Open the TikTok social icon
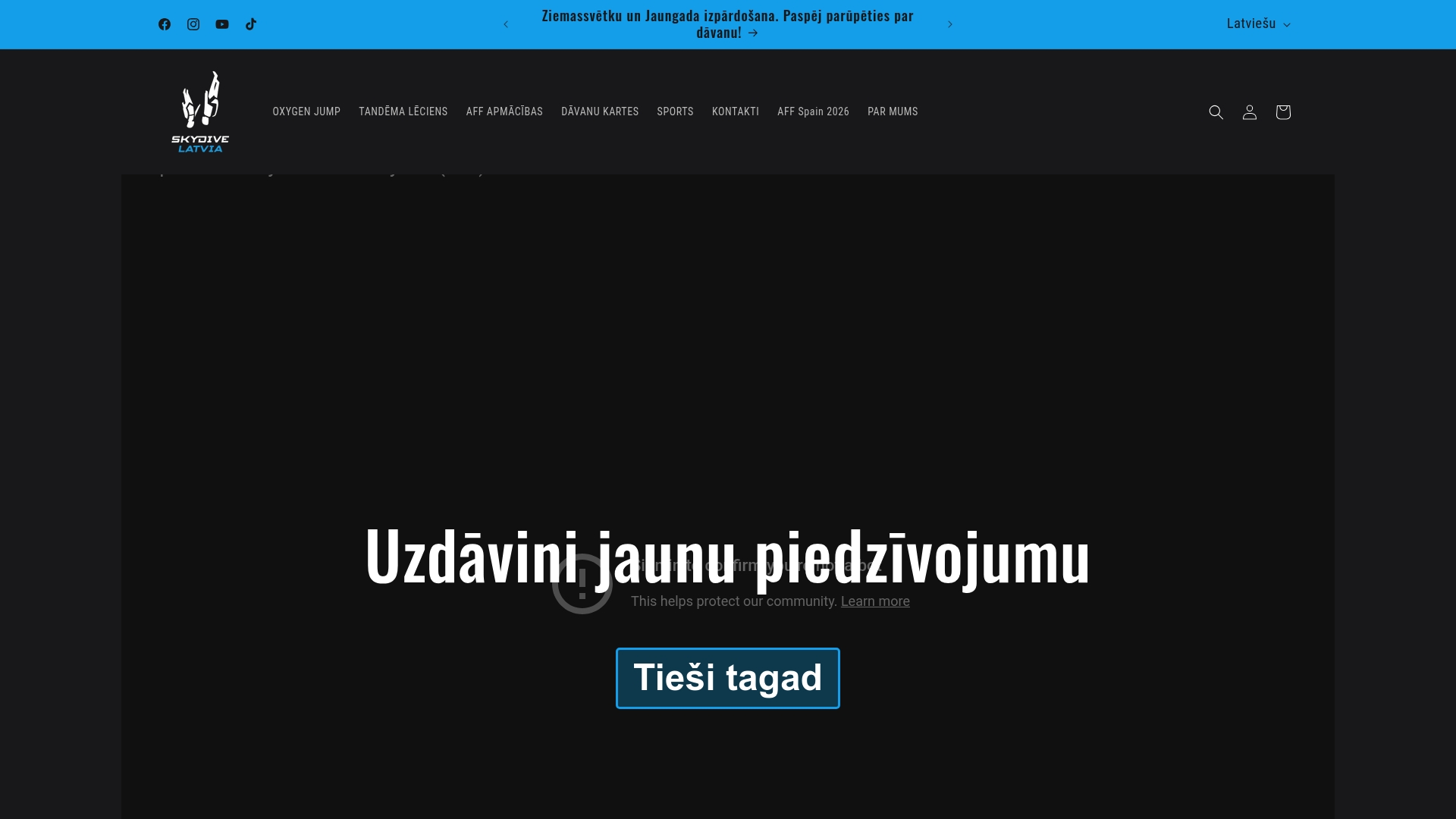Viewport: 1456px width, 819px height. (x=250, y=24)
